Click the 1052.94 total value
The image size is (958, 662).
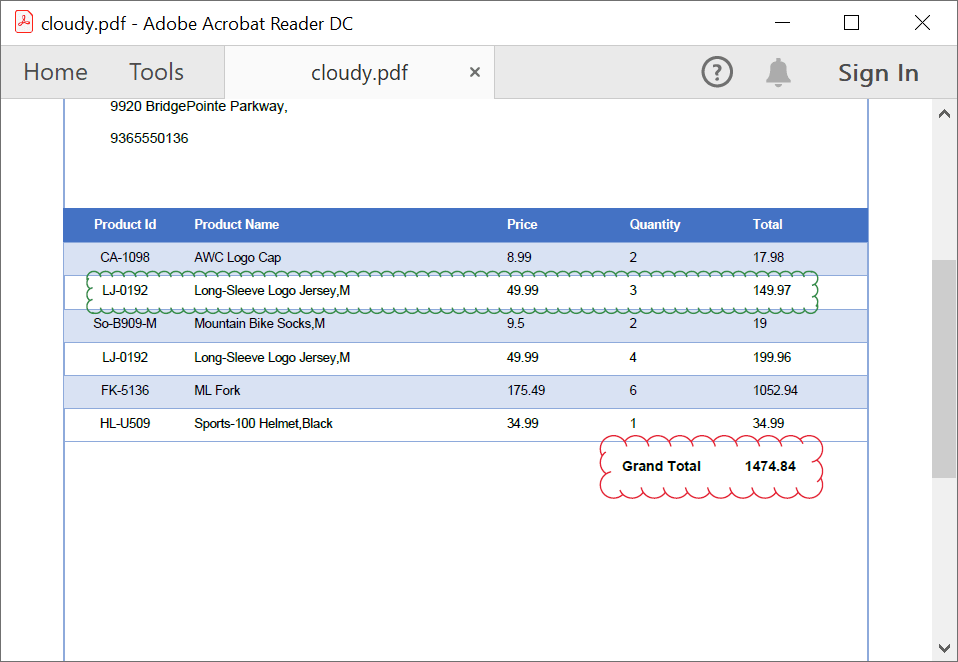(775, 390)
